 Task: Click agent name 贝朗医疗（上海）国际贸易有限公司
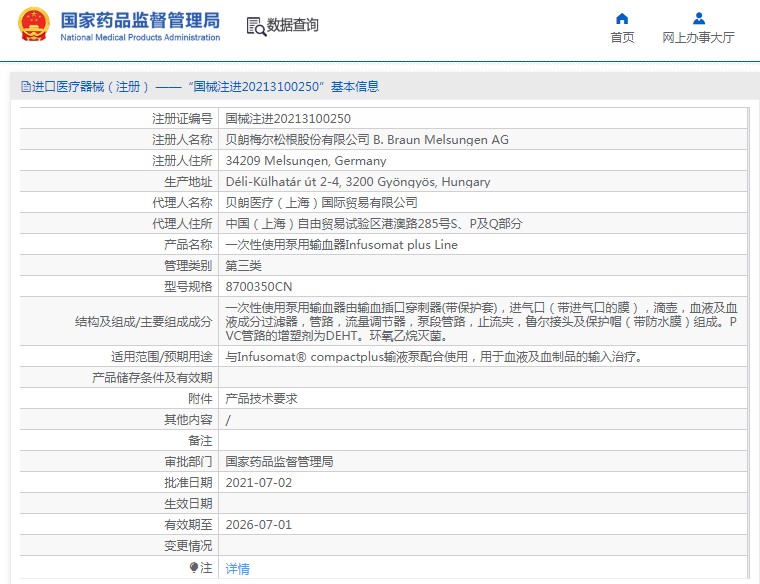pyautogui.click(x=321, y=203)
